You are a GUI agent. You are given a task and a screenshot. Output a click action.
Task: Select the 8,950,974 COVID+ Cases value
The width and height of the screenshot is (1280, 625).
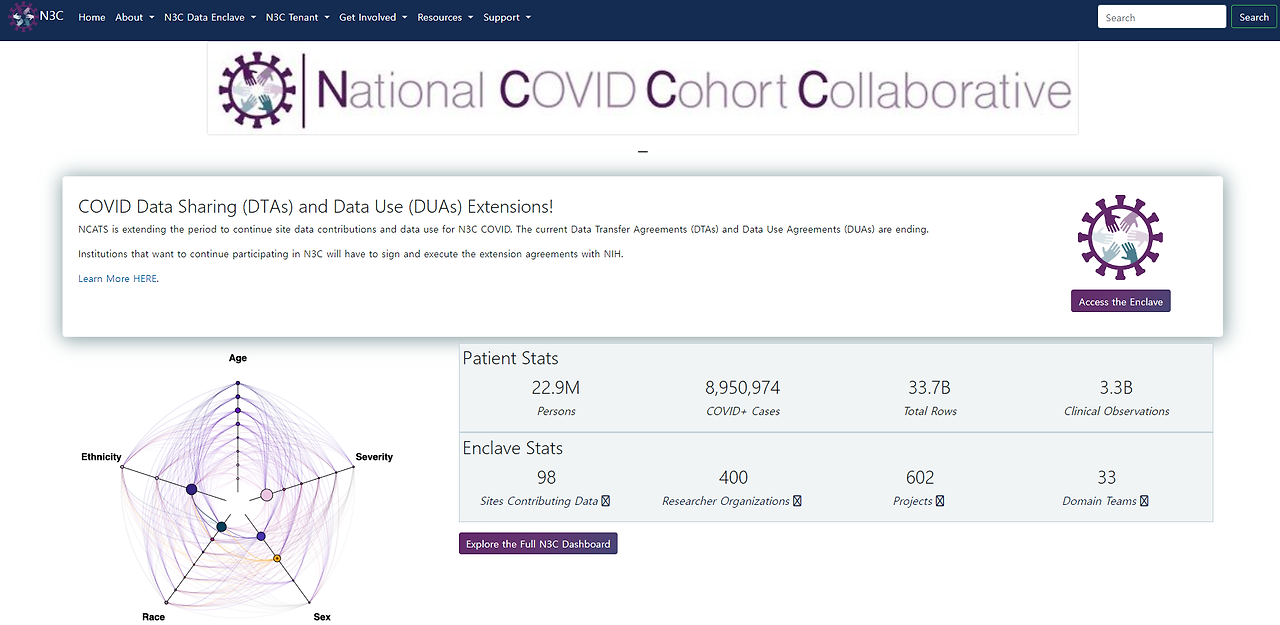pos(742,388)
